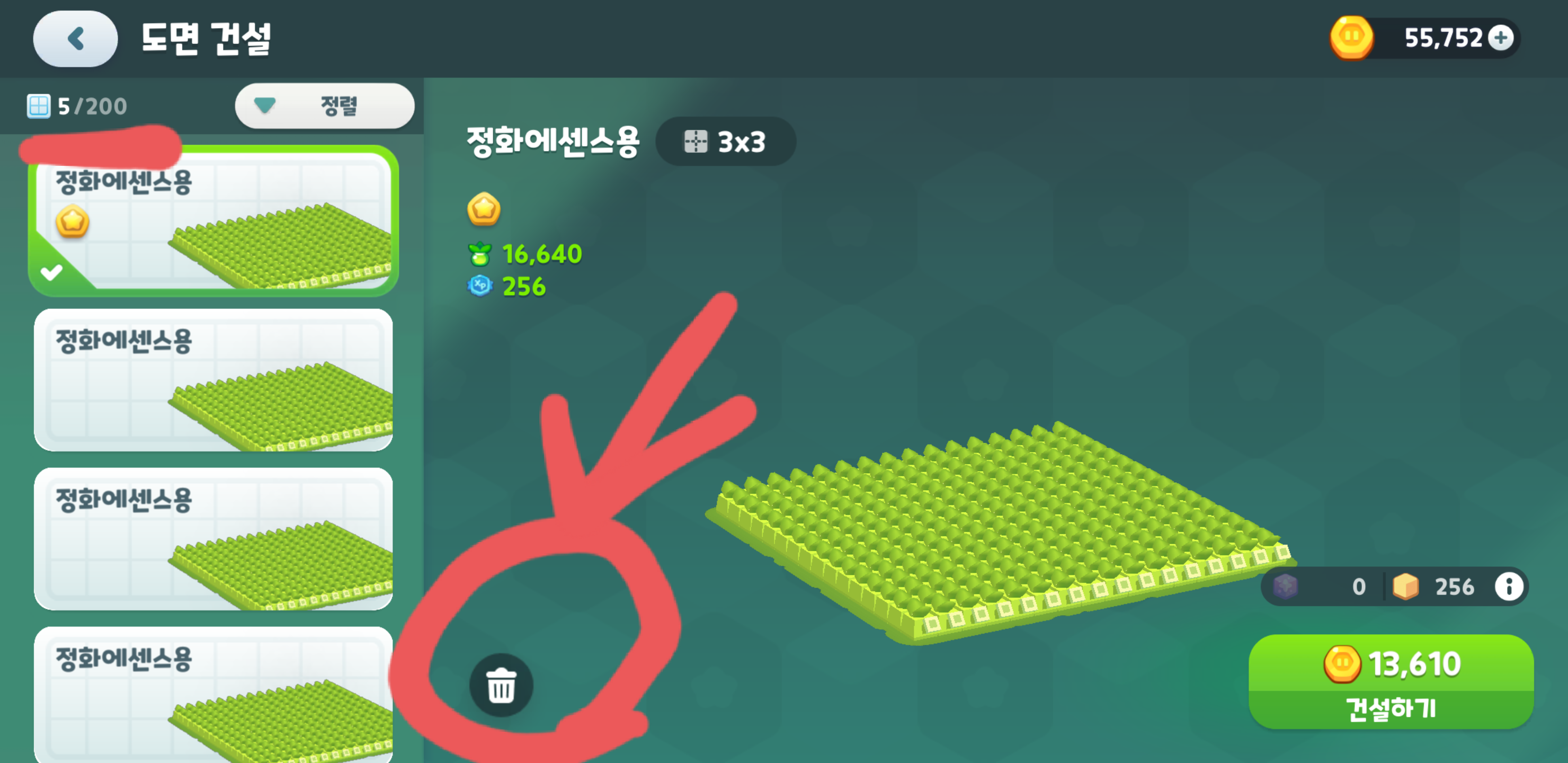Click the blue XP 256 icon
This screenshot has width=1568, height=763.
(479, 285)
